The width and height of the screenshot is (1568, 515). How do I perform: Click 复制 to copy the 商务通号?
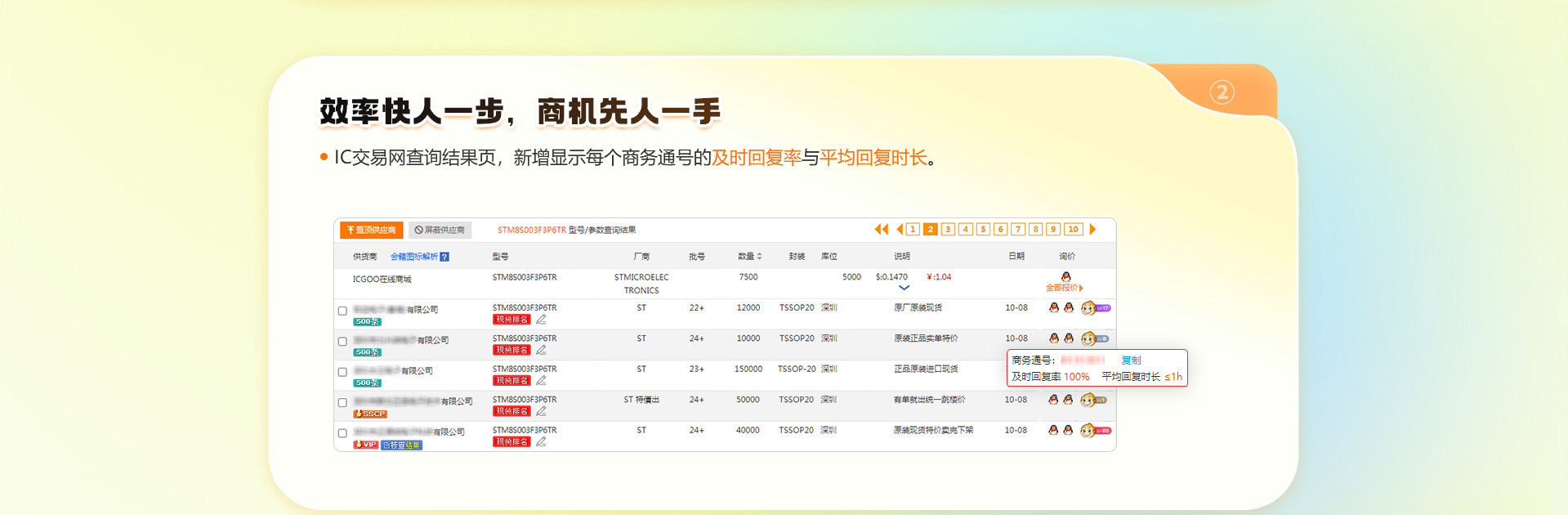click(x=1131, y=360)
